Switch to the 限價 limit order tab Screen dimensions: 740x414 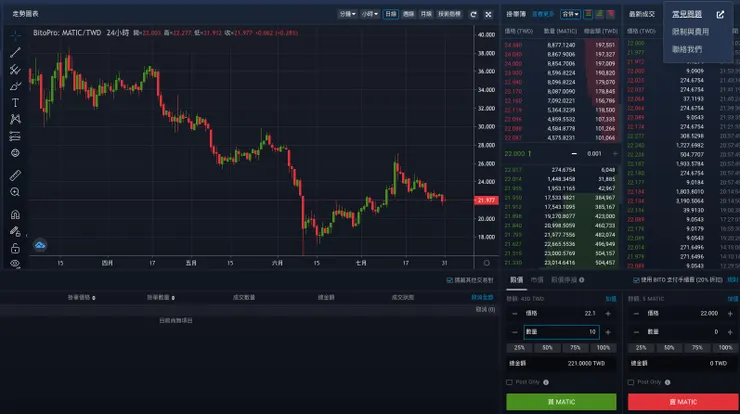[516, 280]
